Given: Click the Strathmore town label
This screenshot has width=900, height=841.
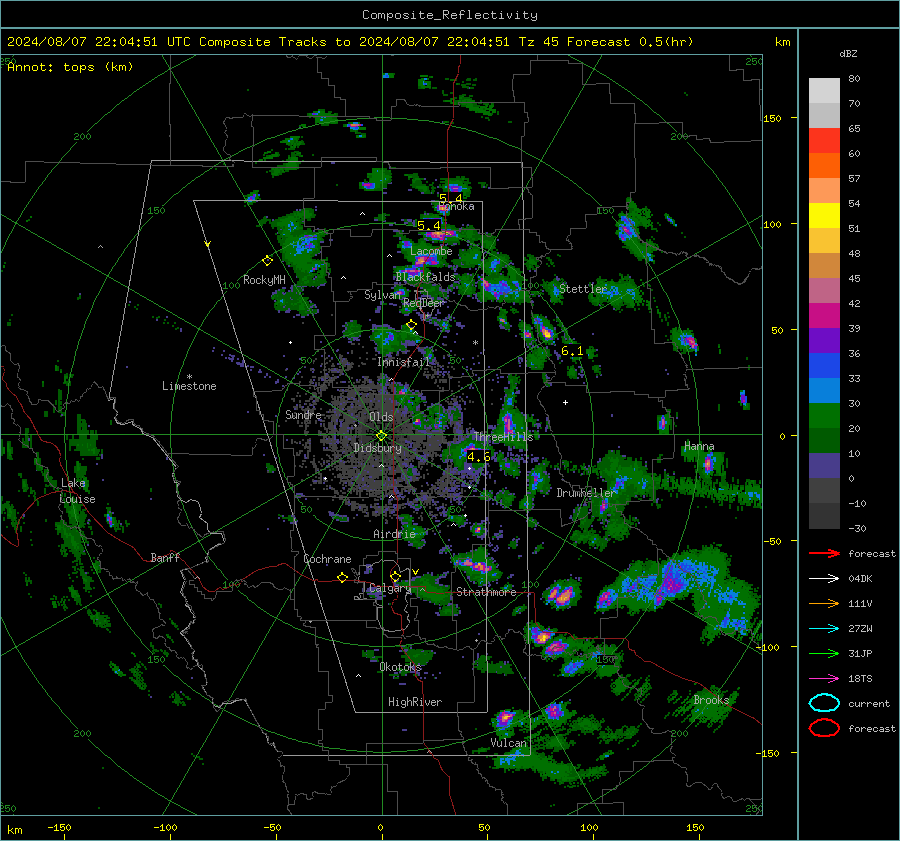Looking at the screenshot, I should 486,592.
